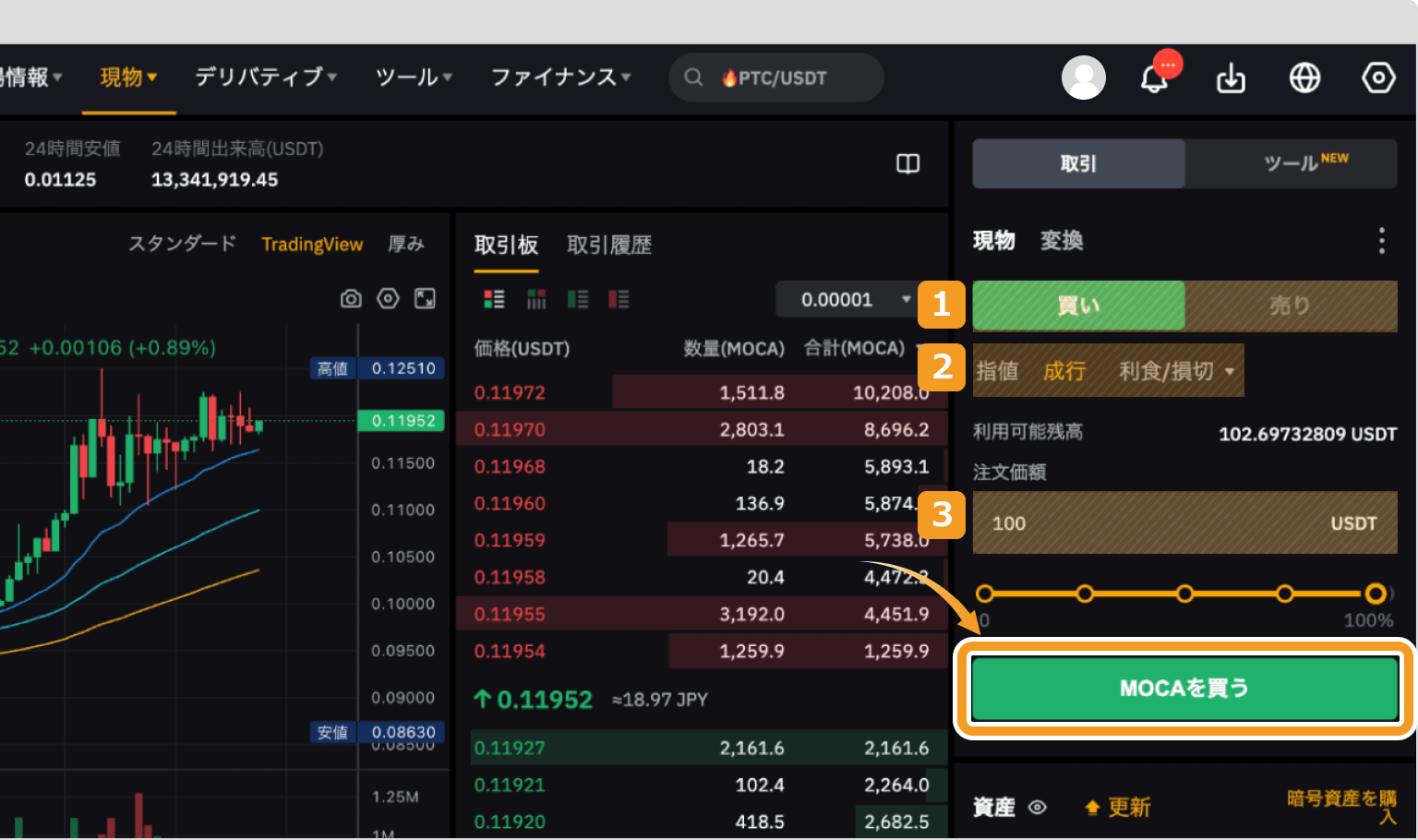Click the 注文価額 amount field
The image size is (1418, 840).
coord(1184,522)
